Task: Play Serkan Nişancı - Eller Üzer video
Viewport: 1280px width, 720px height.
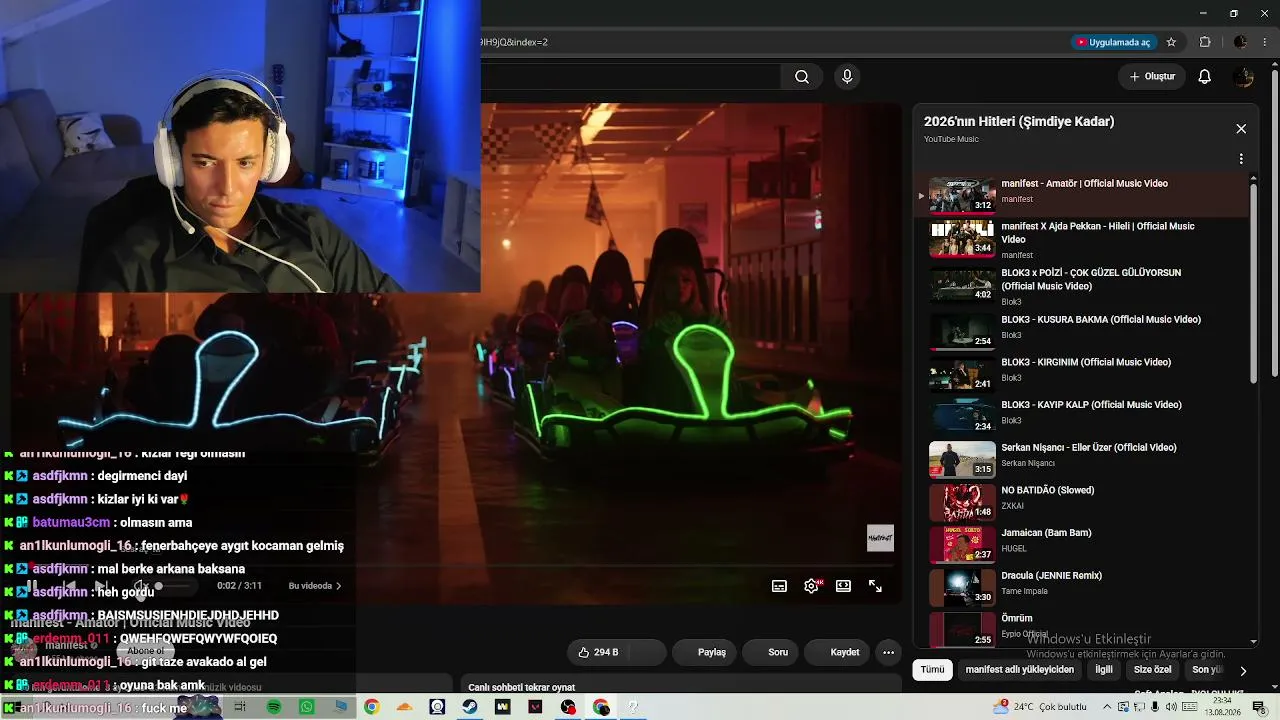Action: pyautogui.click(x=1083, y=460)
